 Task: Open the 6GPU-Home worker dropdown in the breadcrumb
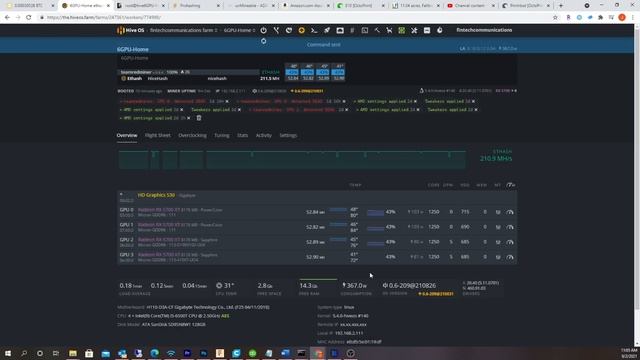(x=239, y=30)
